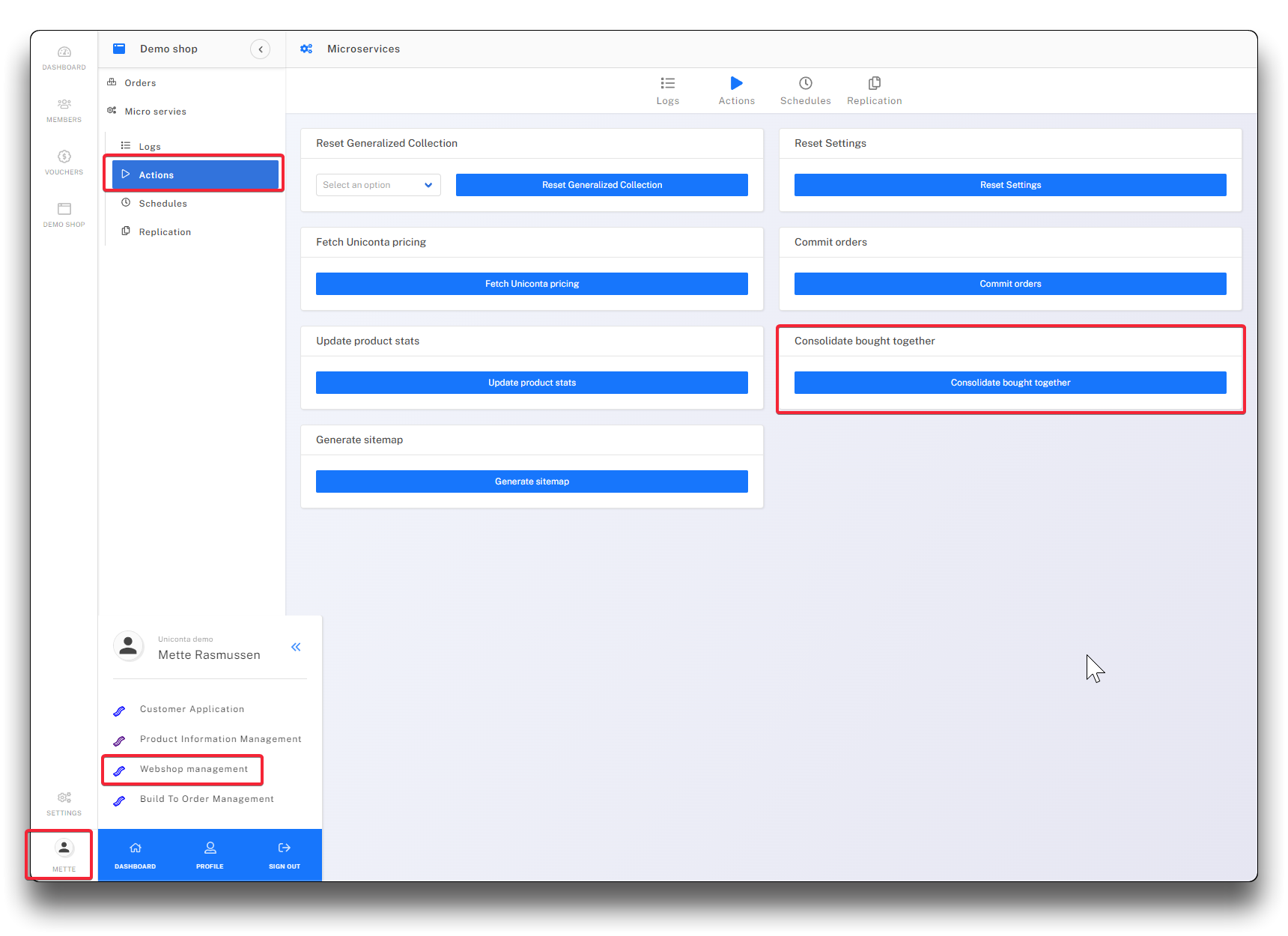Viewport: 1288px width, 936px height.
Task: Switch to the Replication tab
Action: tap(874, 91)
